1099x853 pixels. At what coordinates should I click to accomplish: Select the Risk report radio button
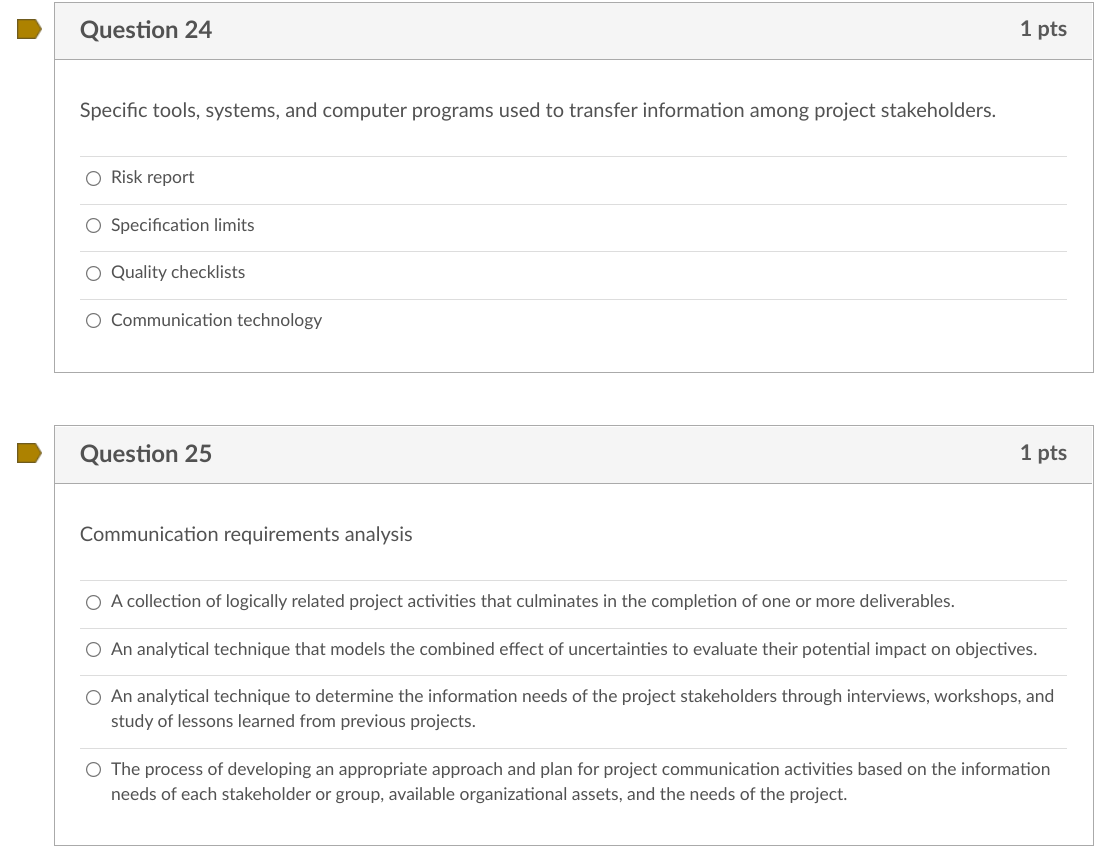pos(93,178)
